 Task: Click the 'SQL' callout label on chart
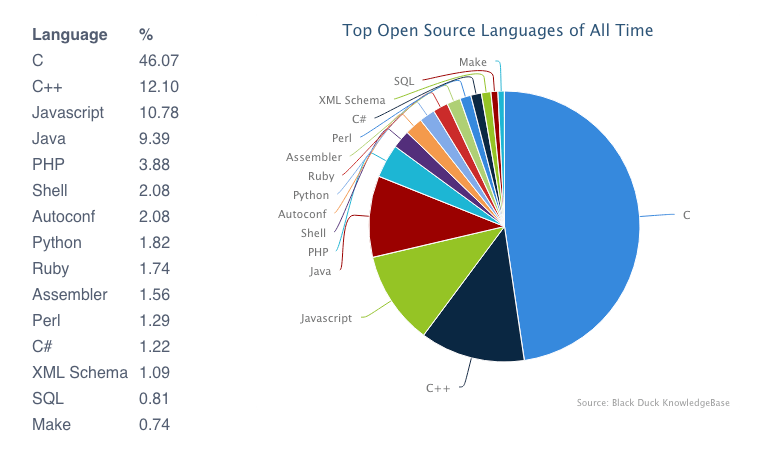coord(405,79)
